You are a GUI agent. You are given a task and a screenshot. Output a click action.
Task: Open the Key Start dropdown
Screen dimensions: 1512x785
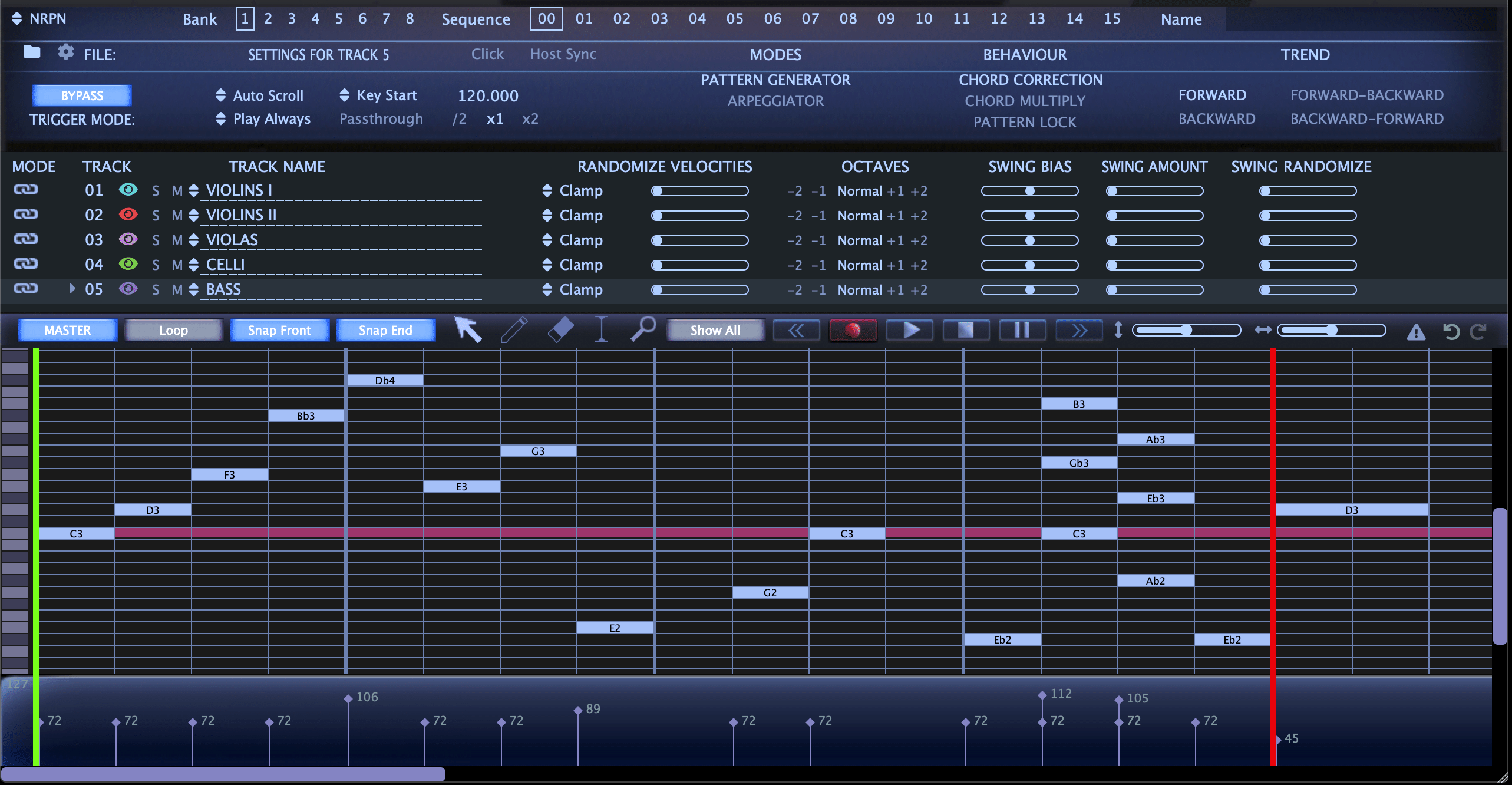(x=378, y=95)
